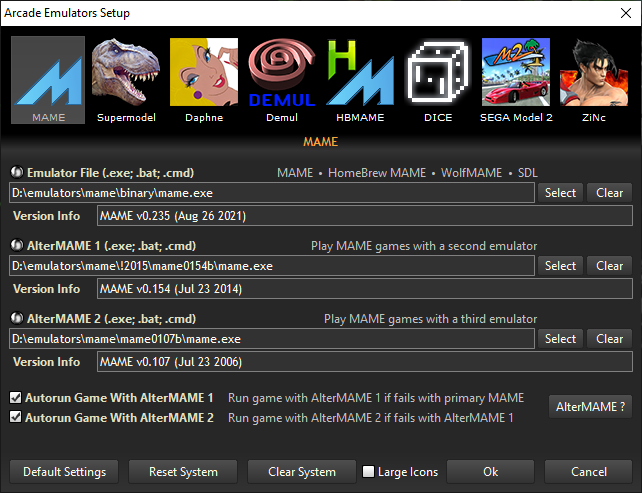Select the Demul spiral icon

pos(281,80)
